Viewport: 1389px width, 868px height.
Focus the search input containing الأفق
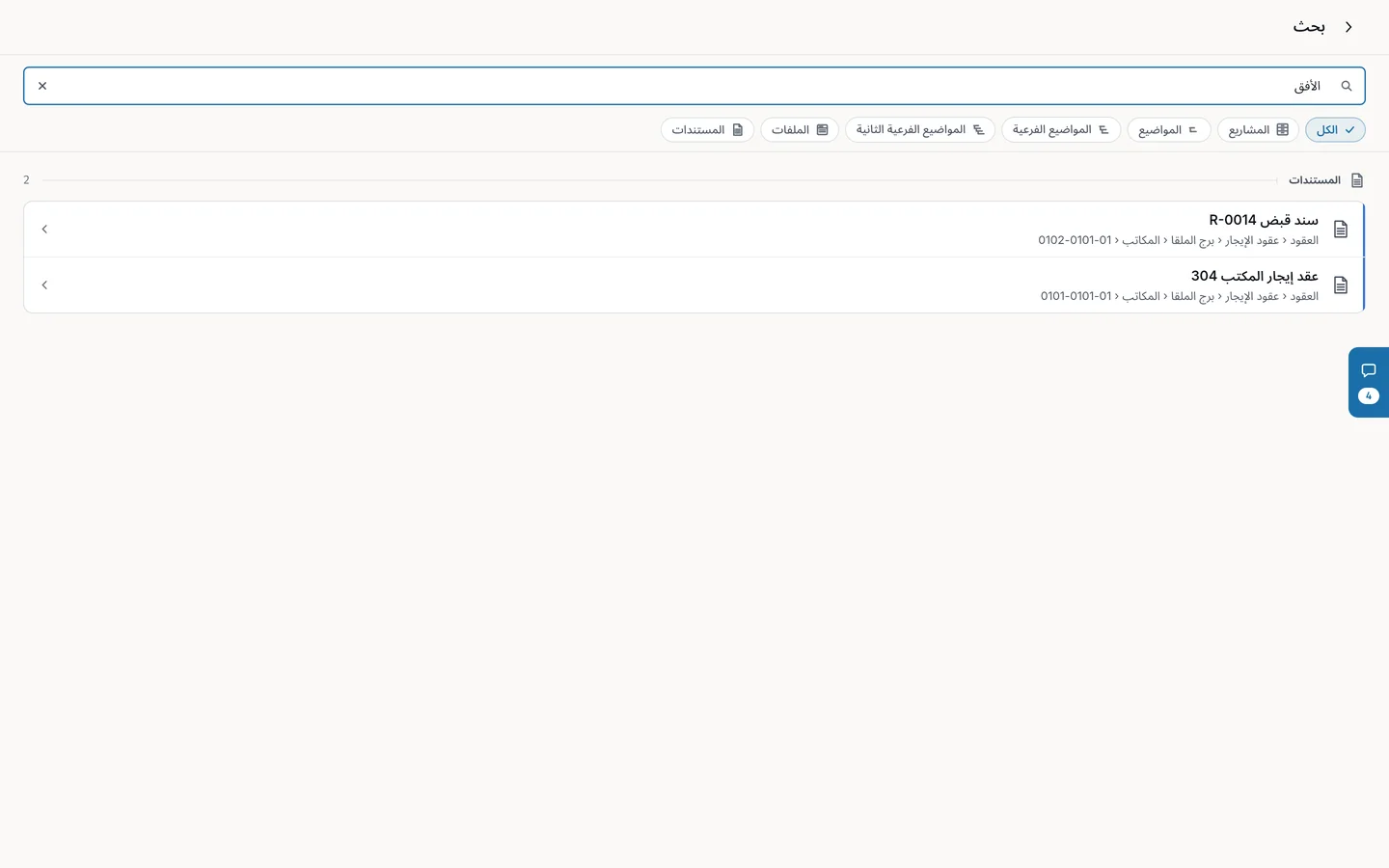click(x=694, y=86)
